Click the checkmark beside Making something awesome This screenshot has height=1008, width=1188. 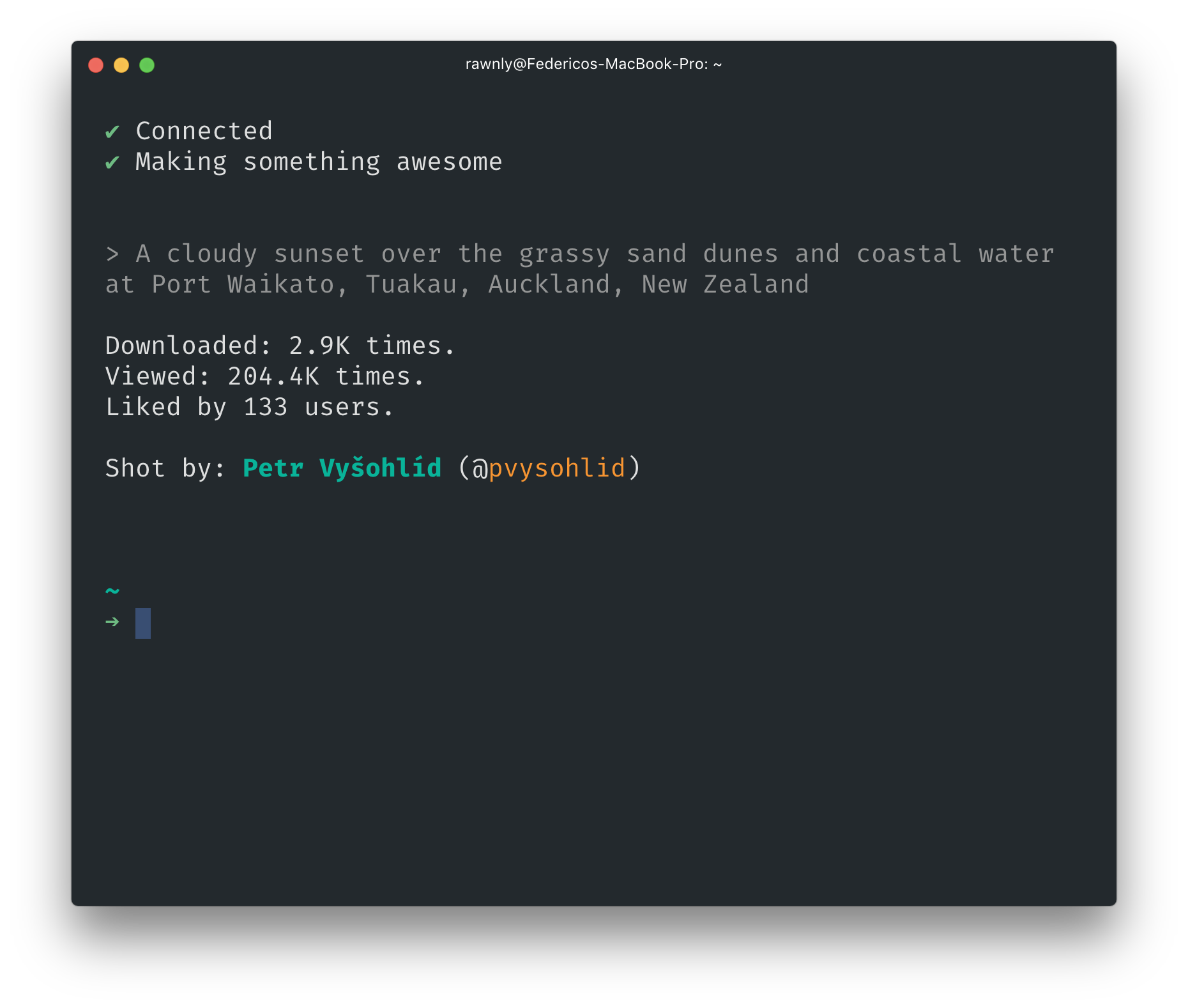113,162
